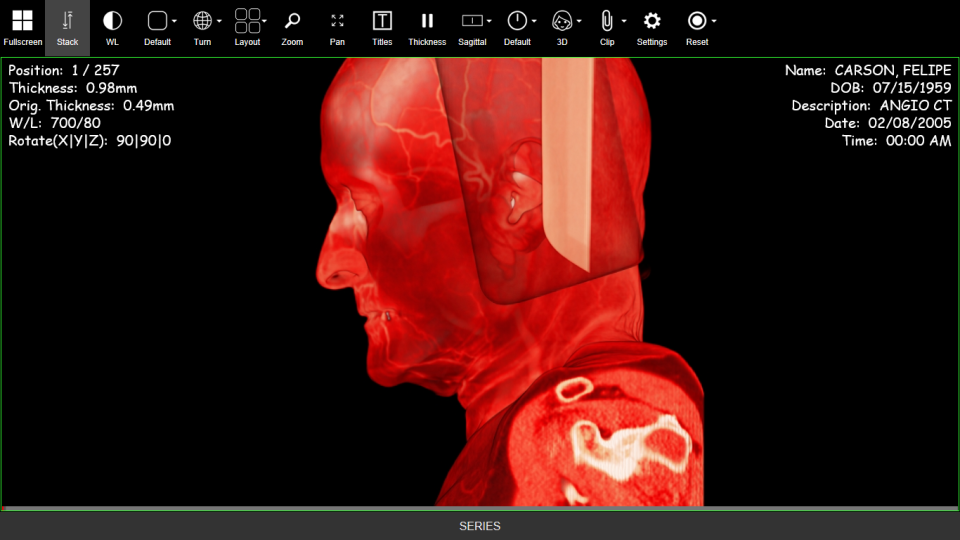Select the Zoom magnifier tool
Image resolution: width=960 pixels, height=540 pixels.
[292, 28]
